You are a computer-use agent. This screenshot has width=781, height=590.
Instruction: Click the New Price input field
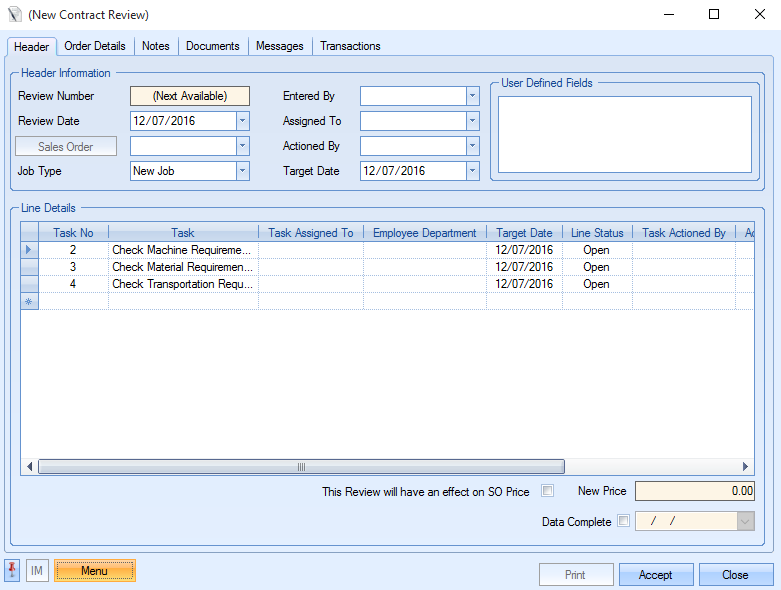click(x=695, y=491)
